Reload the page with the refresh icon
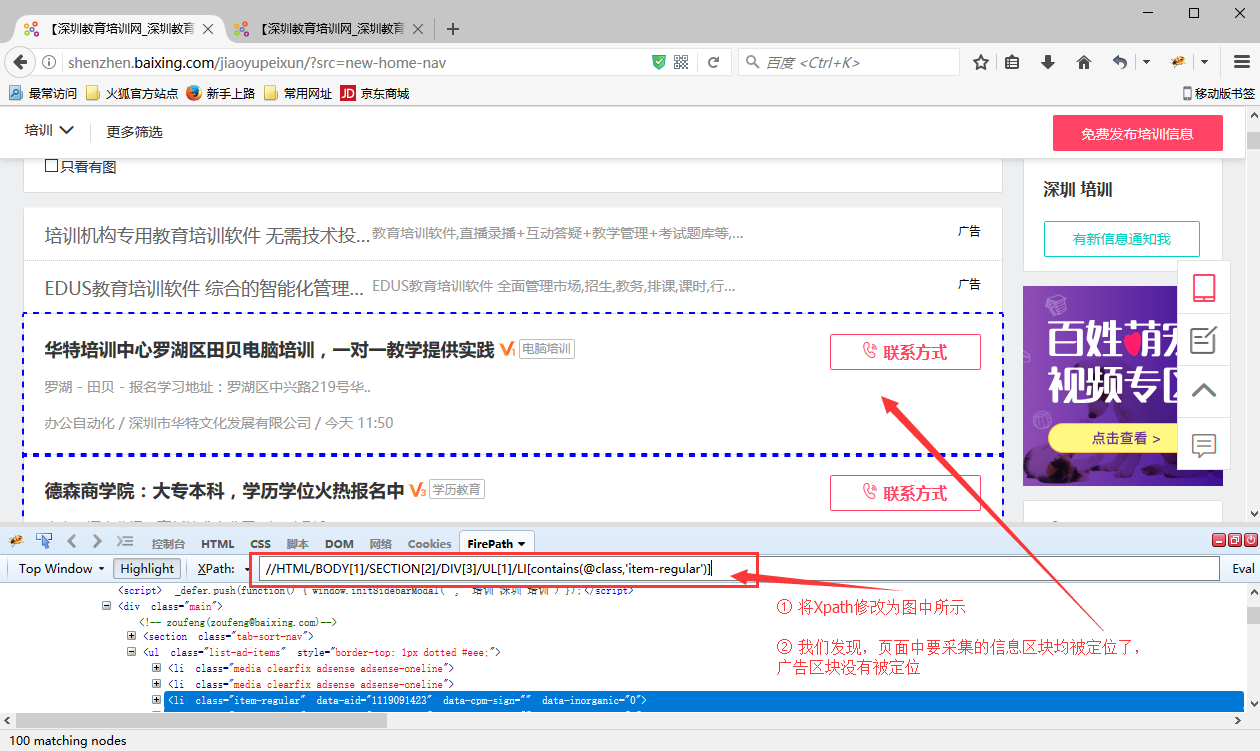Viewport: 1260px width, 751px height. [x=714, y=62]
